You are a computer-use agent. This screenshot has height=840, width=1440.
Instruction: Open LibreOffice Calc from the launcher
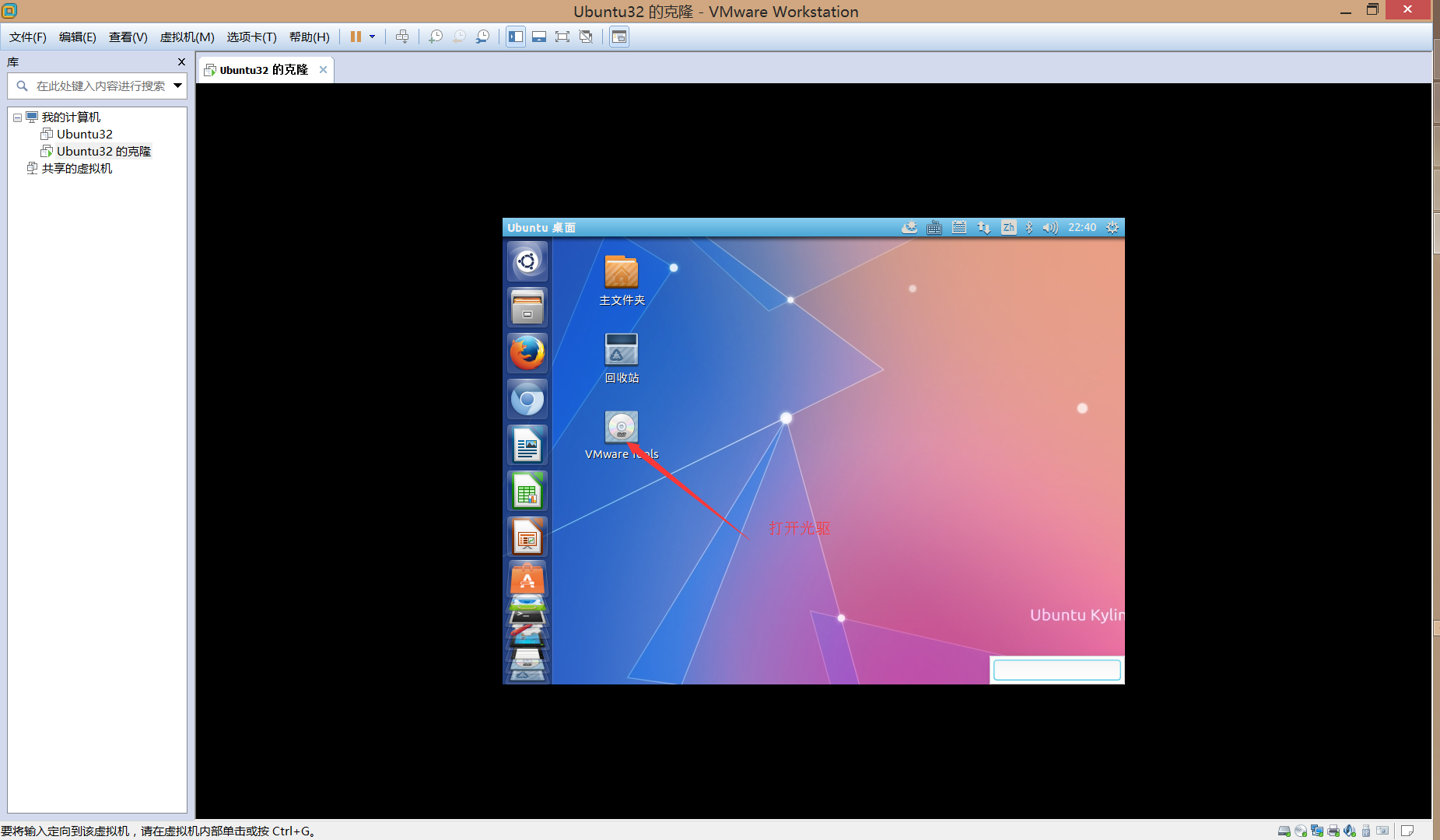[527, 491]
